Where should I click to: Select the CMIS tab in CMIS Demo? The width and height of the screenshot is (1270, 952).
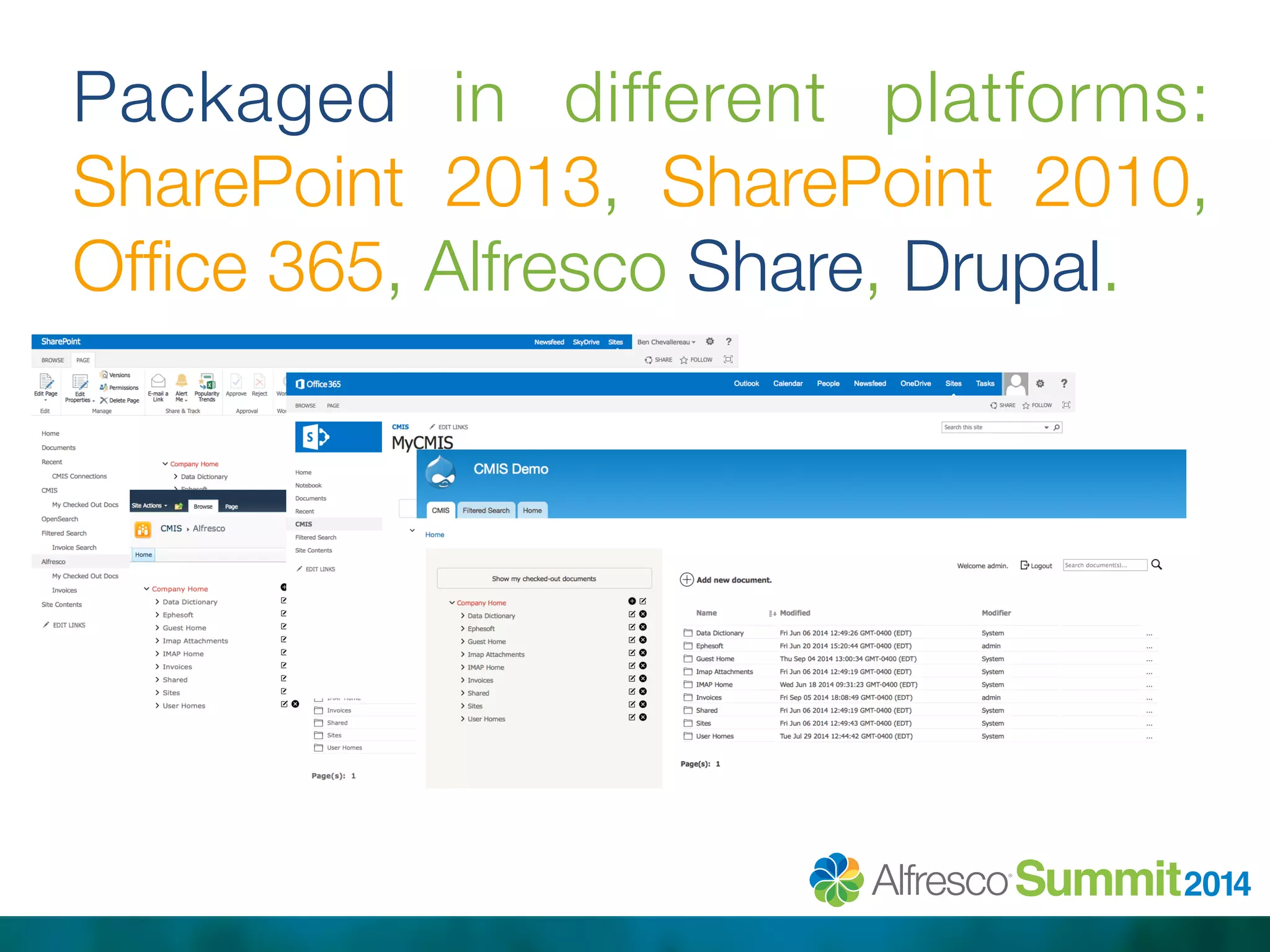(x=441, y=510)
